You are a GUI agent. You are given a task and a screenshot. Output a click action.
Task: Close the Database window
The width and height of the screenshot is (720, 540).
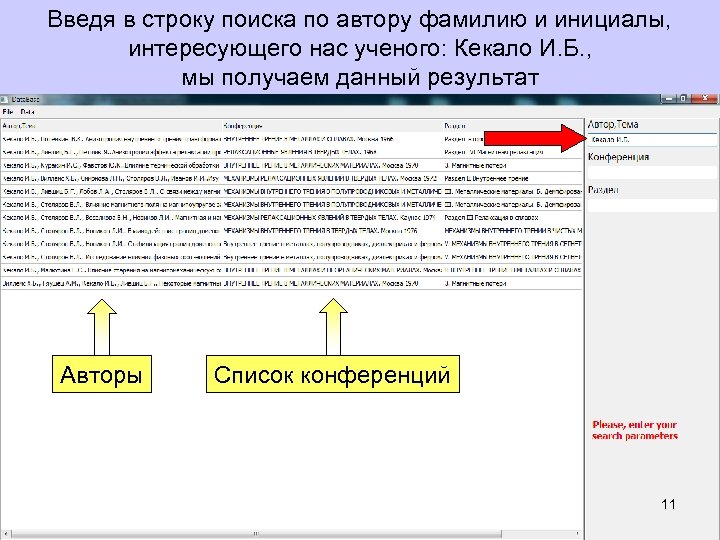704,98
